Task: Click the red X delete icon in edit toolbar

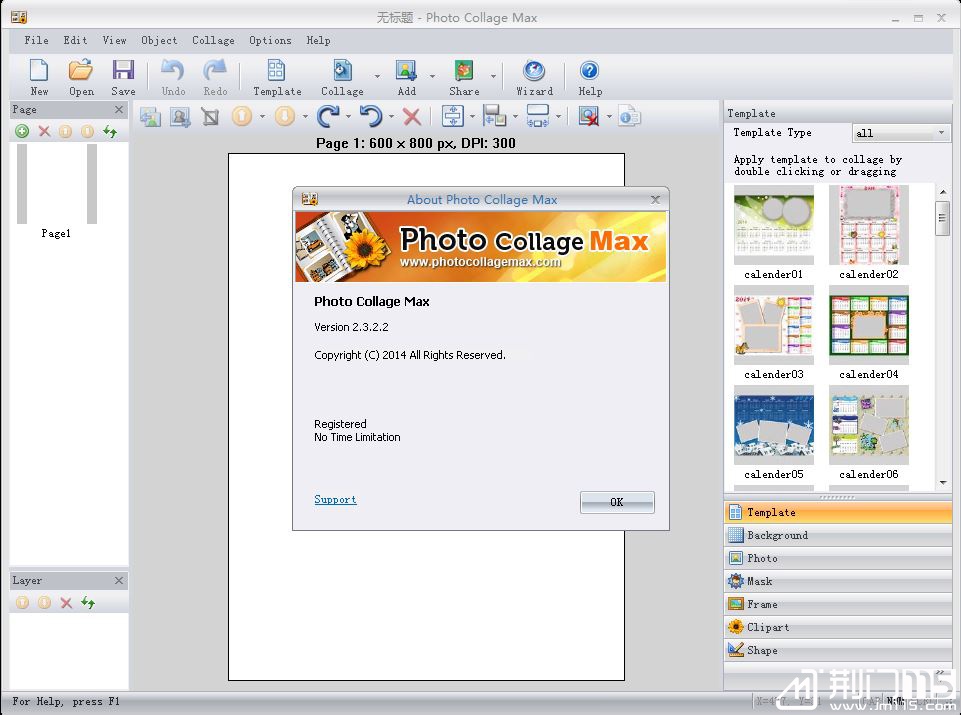Action: pos(412,116)
